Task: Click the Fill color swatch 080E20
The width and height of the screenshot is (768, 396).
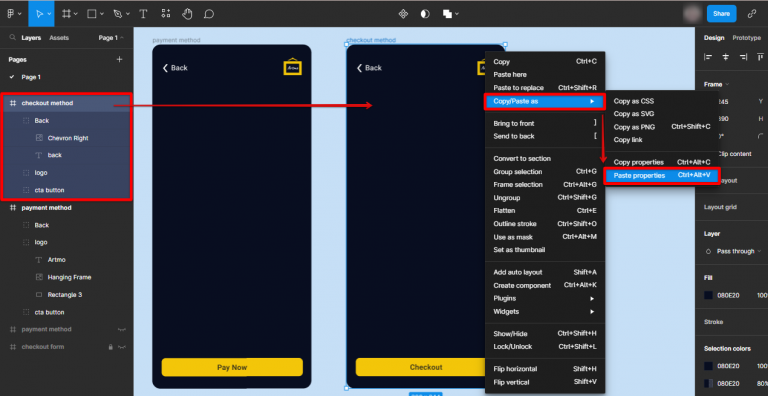Action: pos(708,296)
